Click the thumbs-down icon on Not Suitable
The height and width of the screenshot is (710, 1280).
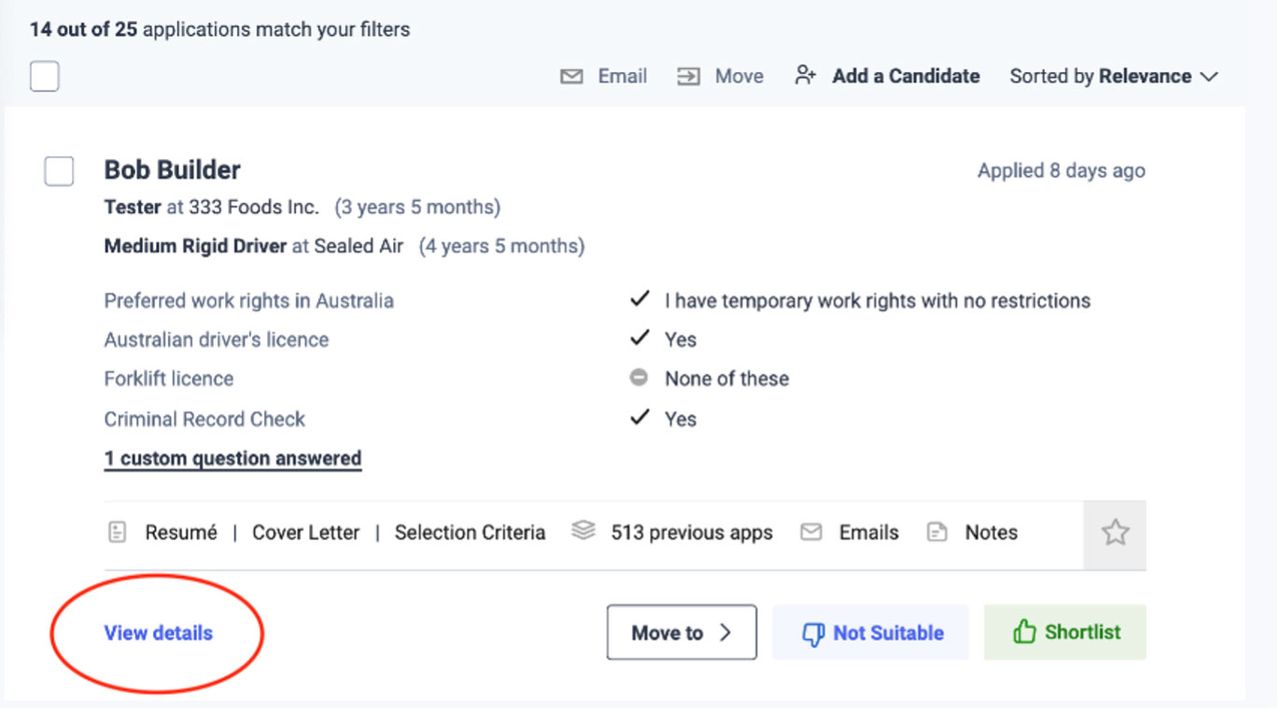813,633
